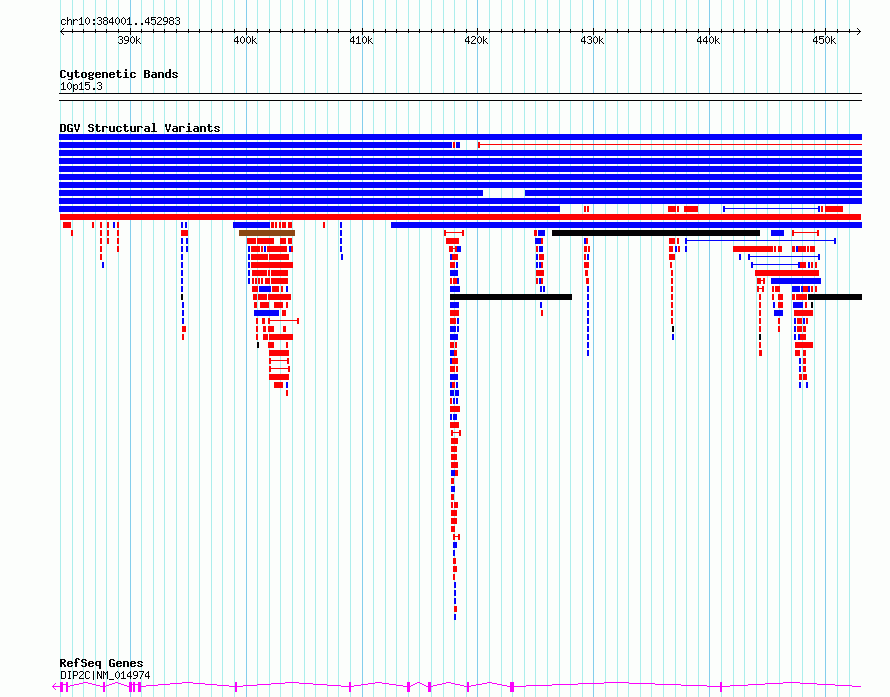Select the topmost full-width blue variant bar
The height and width of the screenshot is (697, 890).
point(460,137)
